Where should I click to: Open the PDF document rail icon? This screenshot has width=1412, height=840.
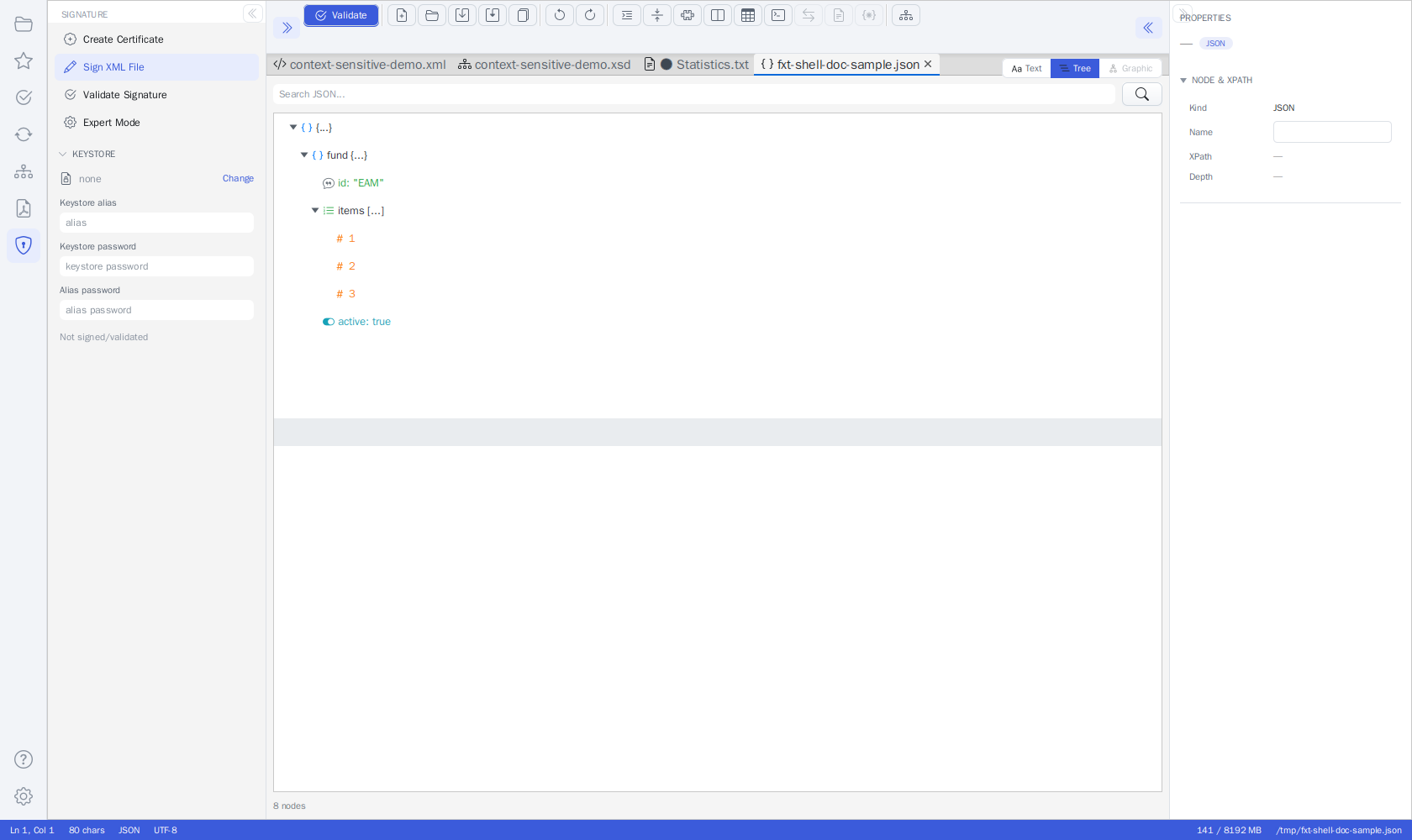[24, 208]
